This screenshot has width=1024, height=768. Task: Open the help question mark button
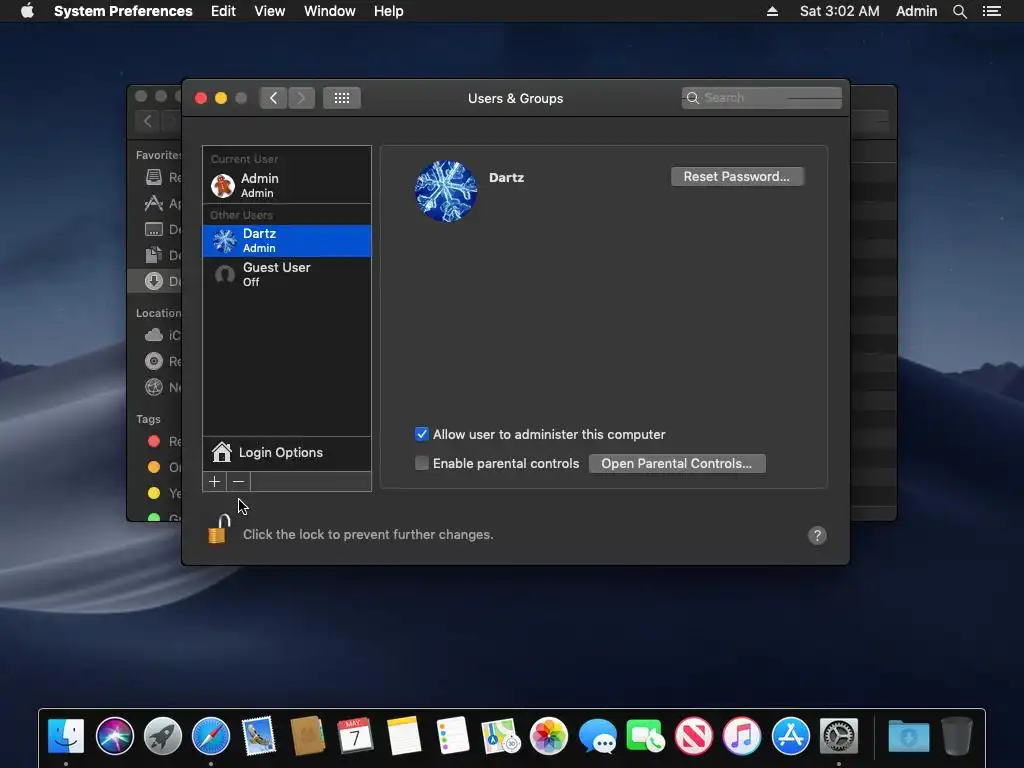tap(817, 536)
